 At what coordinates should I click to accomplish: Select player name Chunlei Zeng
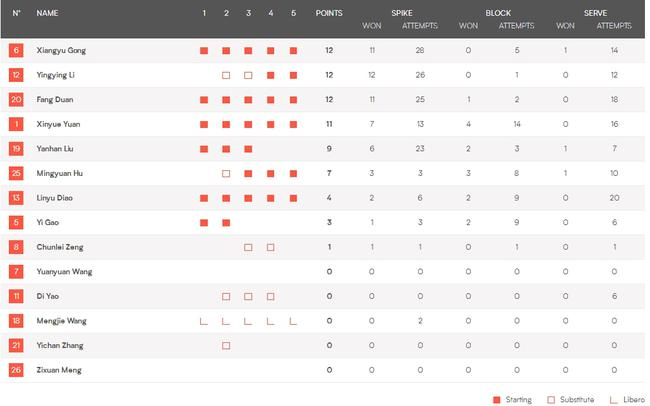tap(60, 247)
